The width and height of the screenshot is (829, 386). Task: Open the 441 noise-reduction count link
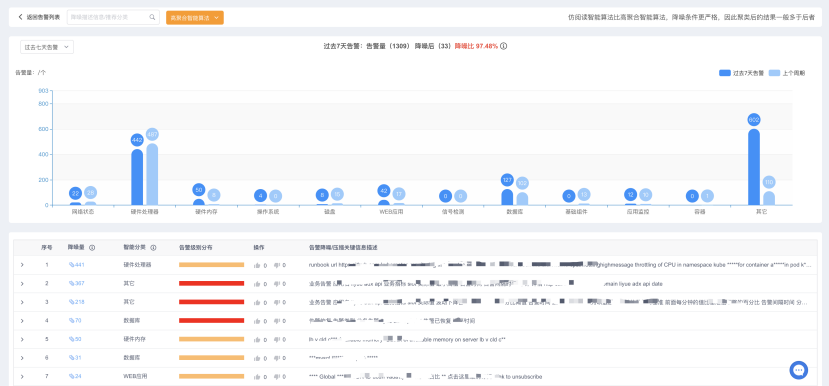(x=77, y=265)
